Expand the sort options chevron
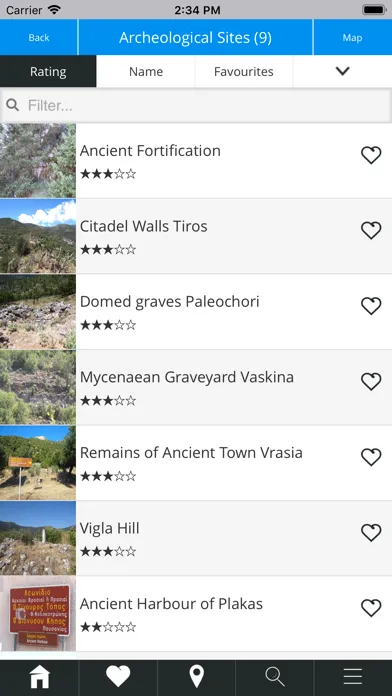 [343, 71]
